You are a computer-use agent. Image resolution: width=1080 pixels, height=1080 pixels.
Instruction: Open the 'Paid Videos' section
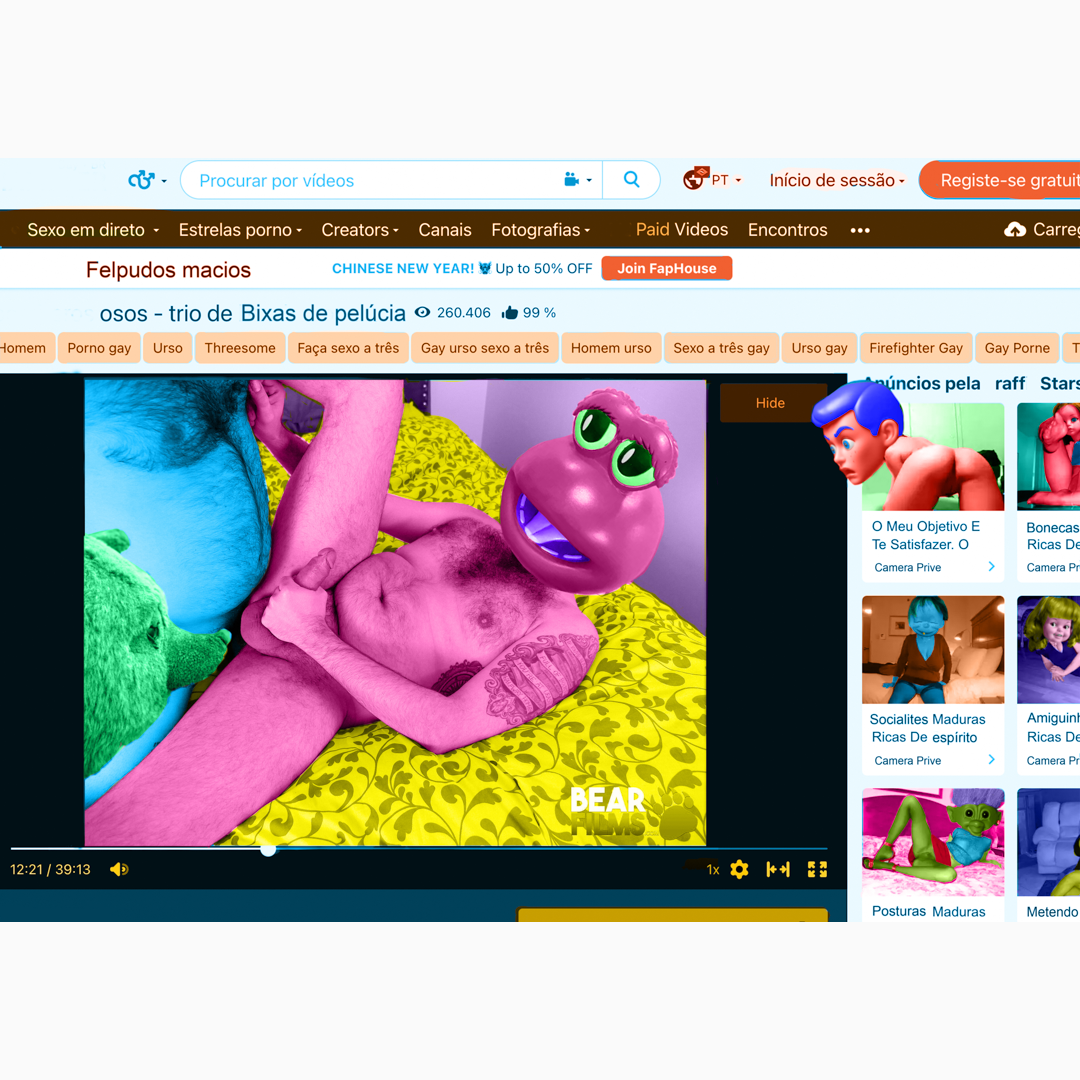pyautogui.click(x=681, y=229)
